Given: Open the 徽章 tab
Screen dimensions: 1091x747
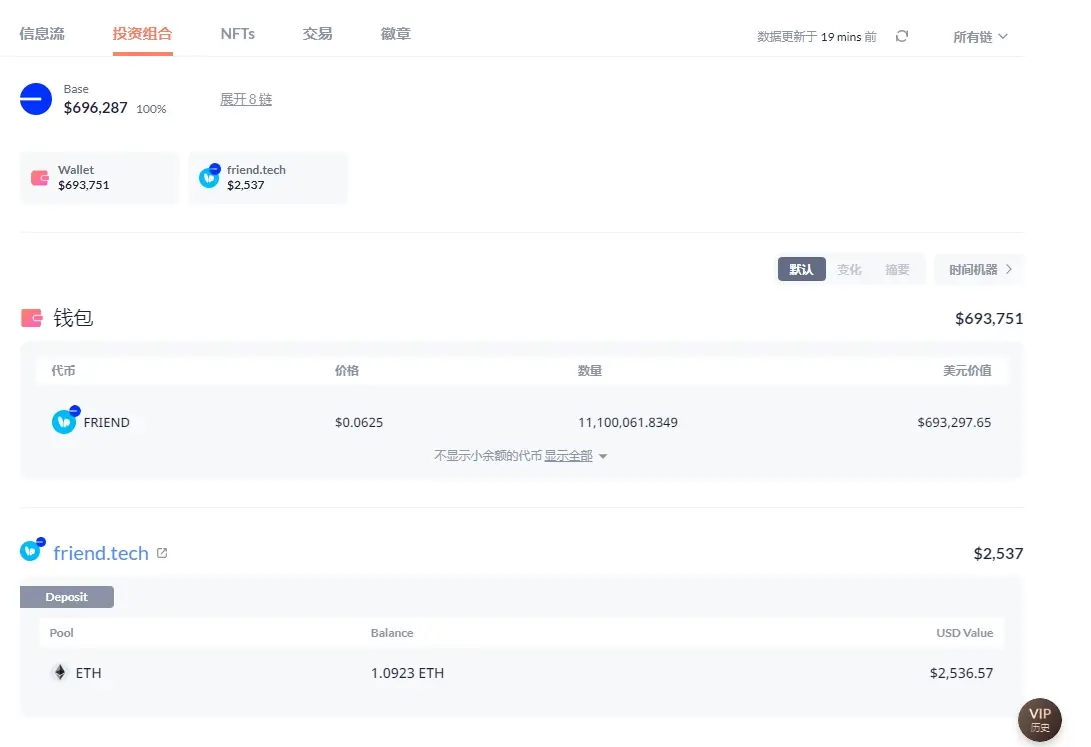Looking at the screenshot, I should [x=395, y=33].
